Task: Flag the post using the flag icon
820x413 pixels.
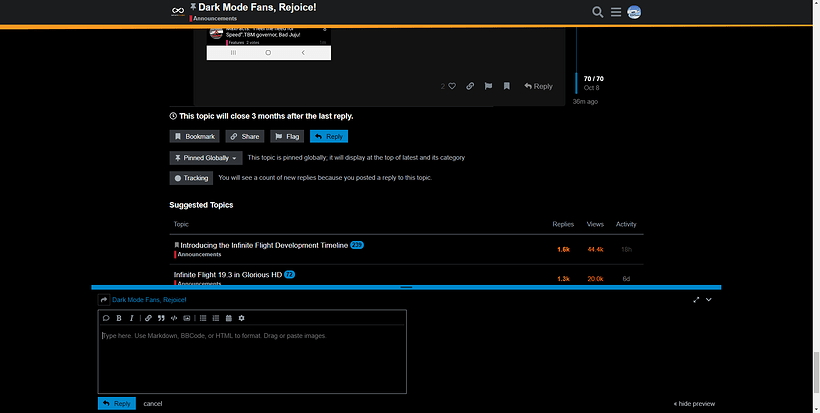Action: 488,86
